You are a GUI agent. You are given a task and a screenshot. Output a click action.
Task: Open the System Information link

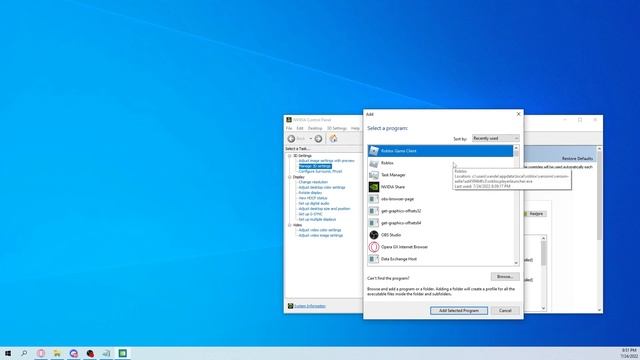coord(310,306)
